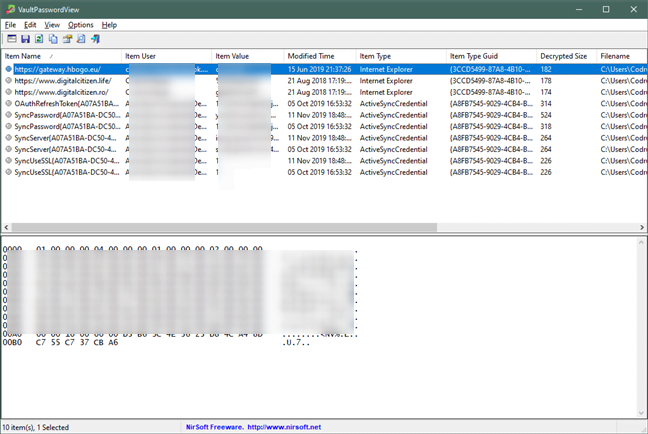Screen dimensions: 648x434
Task: Sort by the Item Type column header
Action: 401,56
